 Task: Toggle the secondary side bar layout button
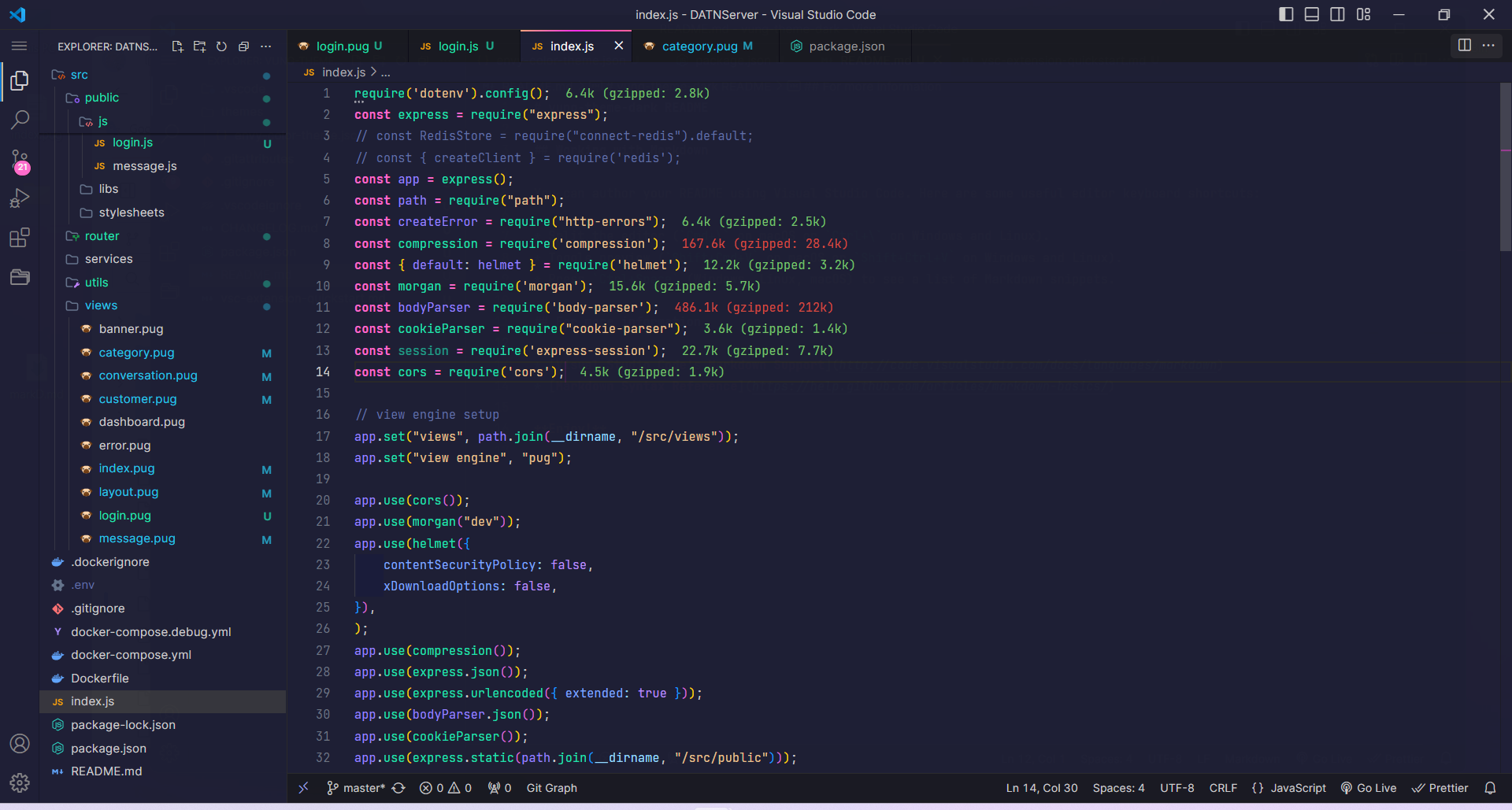point(1337,14)
